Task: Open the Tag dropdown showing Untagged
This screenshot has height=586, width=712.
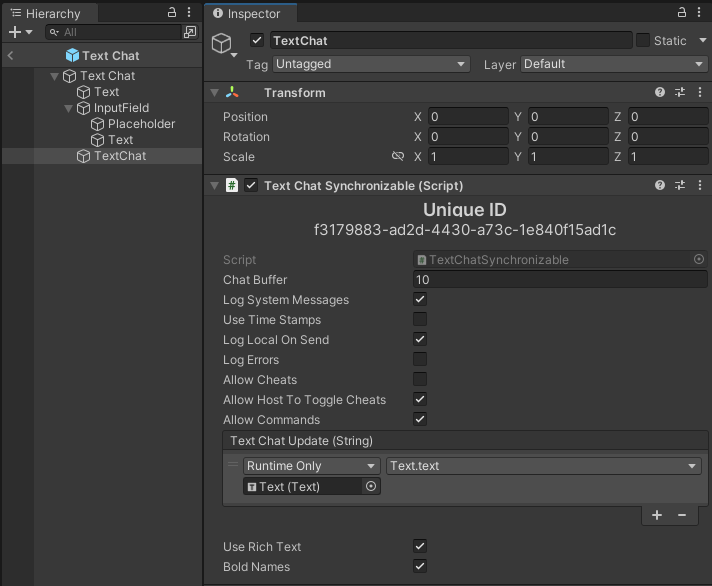Action: coord(371,64)
